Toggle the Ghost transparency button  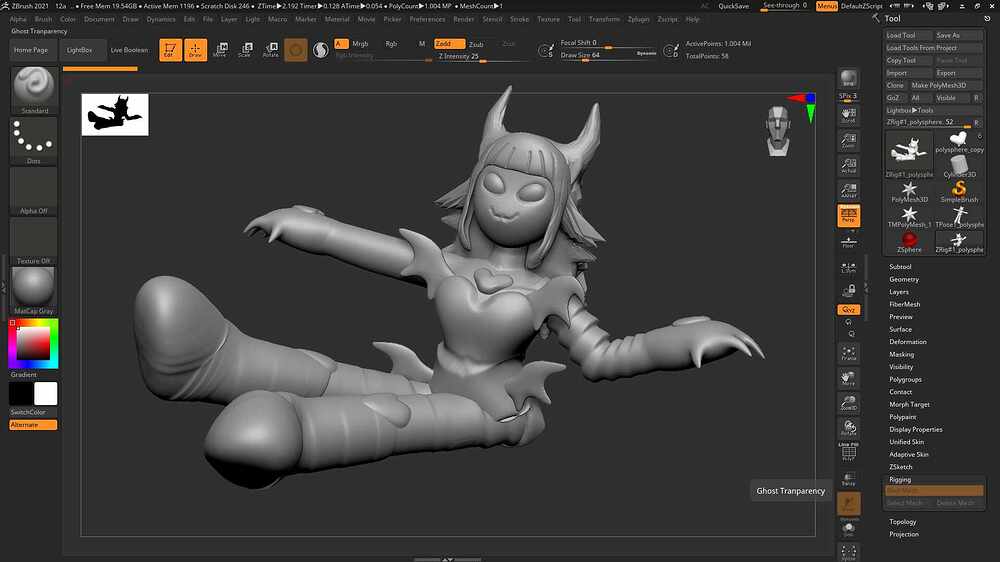(x=848, y=503)
